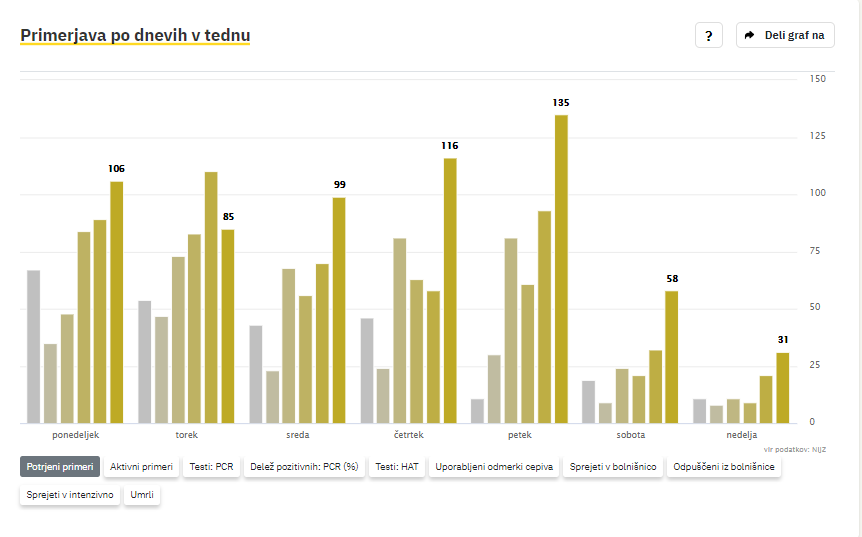862x537 pixels.
Task: Select the nedelja bar labeled 31
Action: [x=782, y=388]
